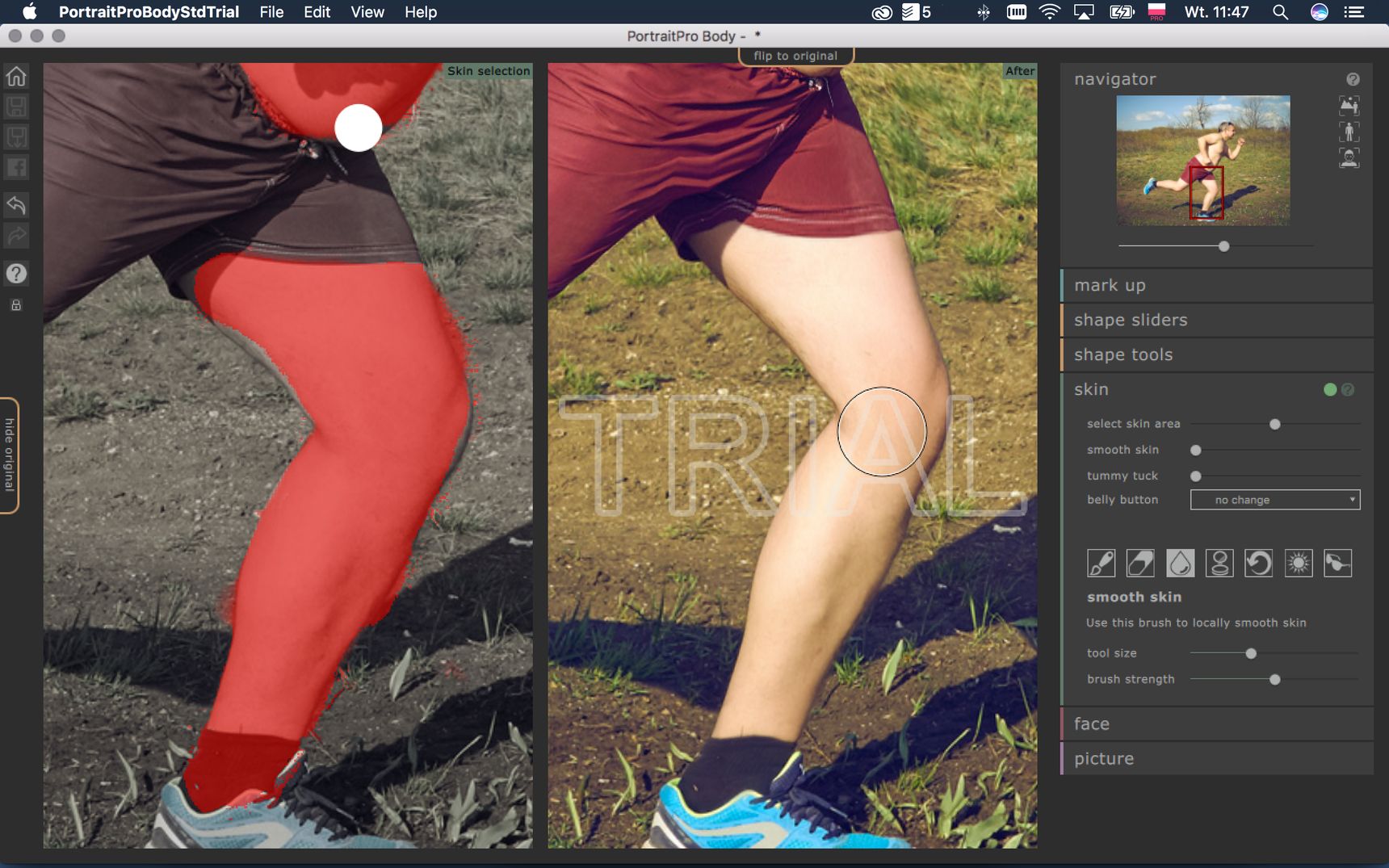Image resolution: width=1389 pixels, height=868 pixels.
Task: Open Notification Center list icon
Action: coord(1354,12)
